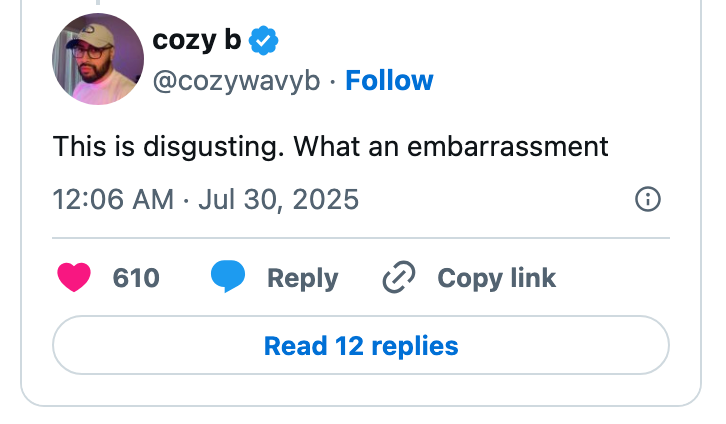Click the "Reply" text label
726x424 pixels.
(302, 278)
